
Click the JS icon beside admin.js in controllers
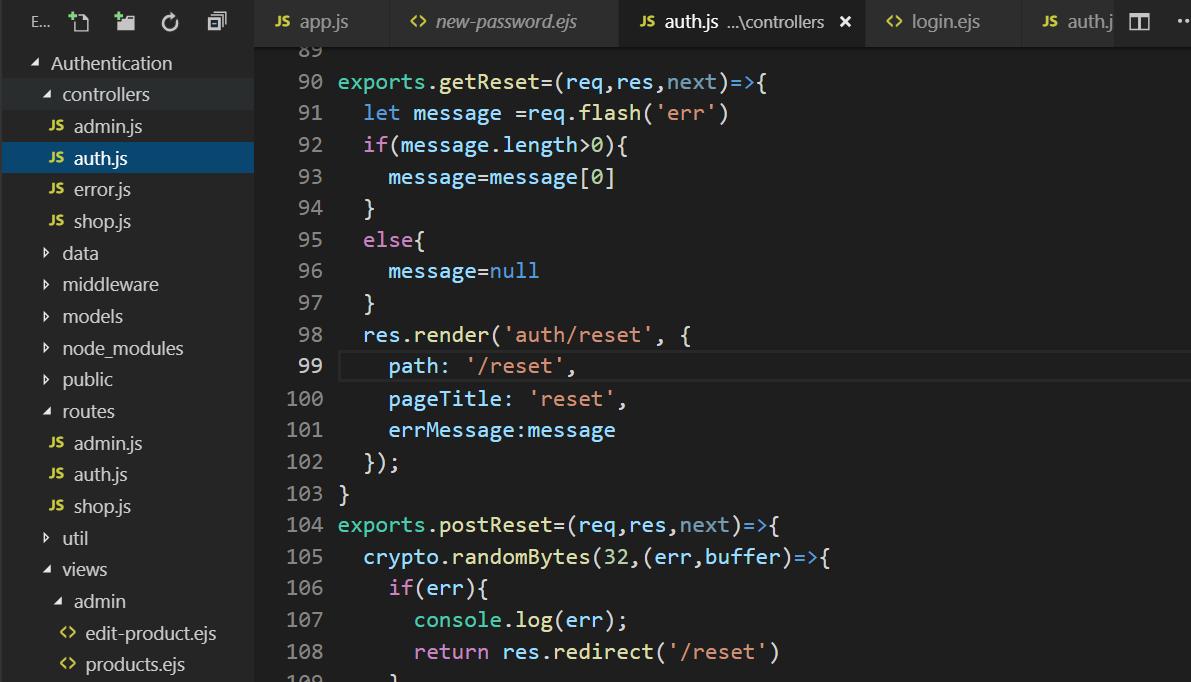click(56, 125)
